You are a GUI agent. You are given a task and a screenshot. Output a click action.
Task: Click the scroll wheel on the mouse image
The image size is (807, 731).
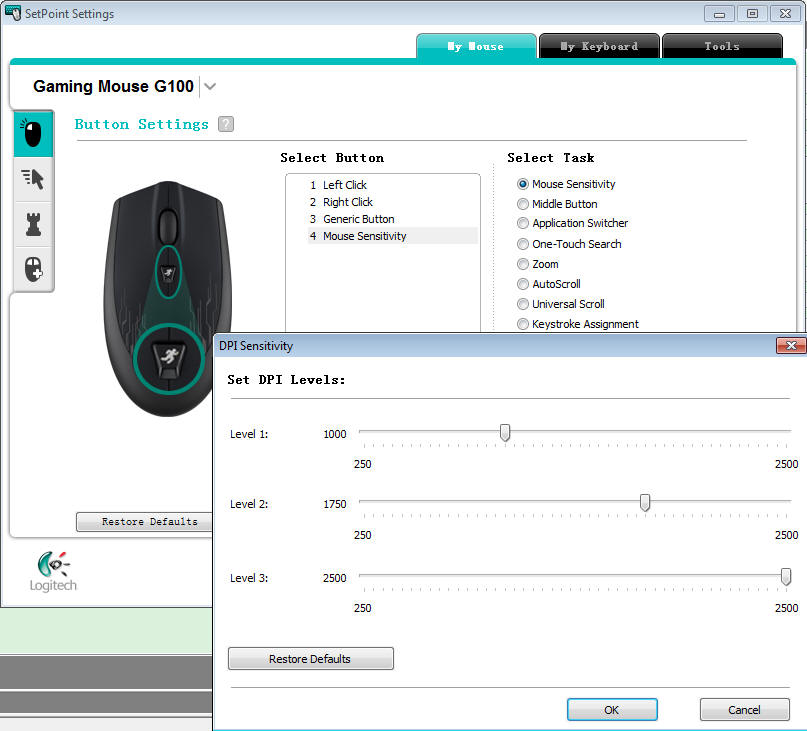(x=168, y=225)
